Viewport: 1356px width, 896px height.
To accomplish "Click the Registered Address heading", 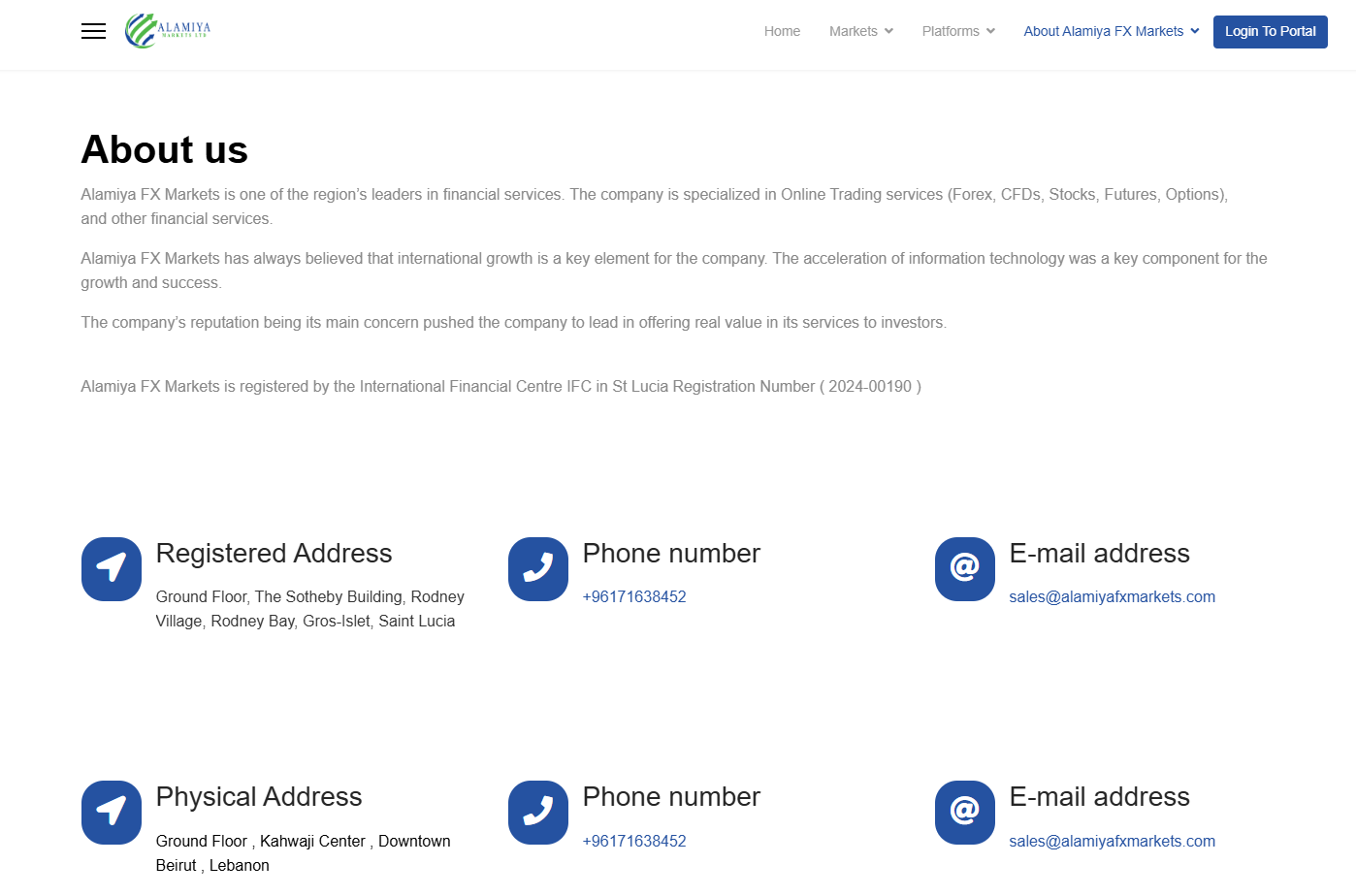I will [274, 554].
